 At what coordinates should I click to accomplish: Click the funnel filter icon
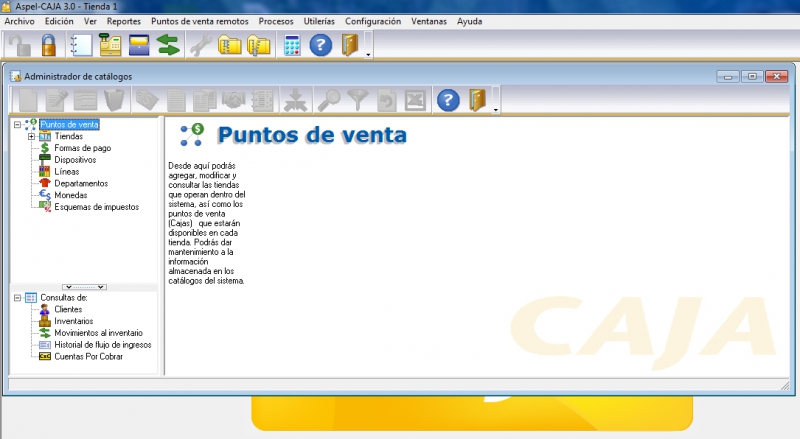coord(358,100)
